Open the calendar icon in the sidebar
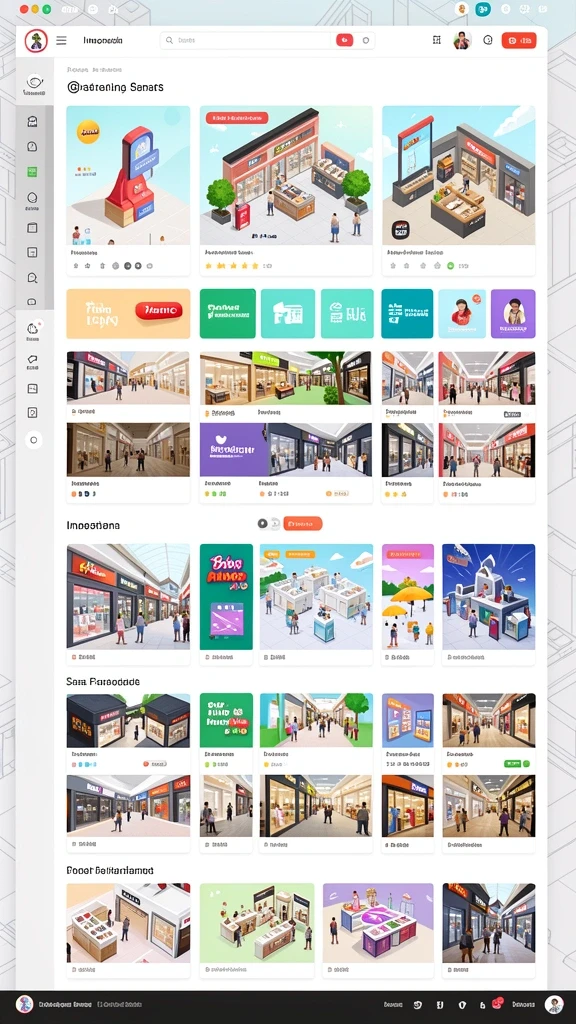The image size is (576, 1024). click(x=32, y=228)
